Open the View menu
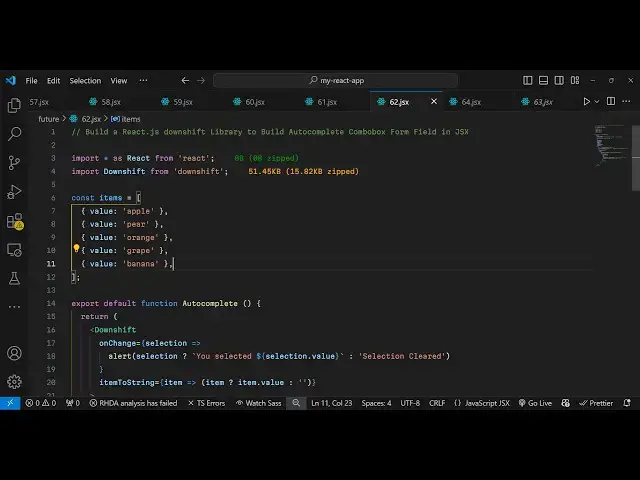 pyautogui.click(x=119, y=80)
